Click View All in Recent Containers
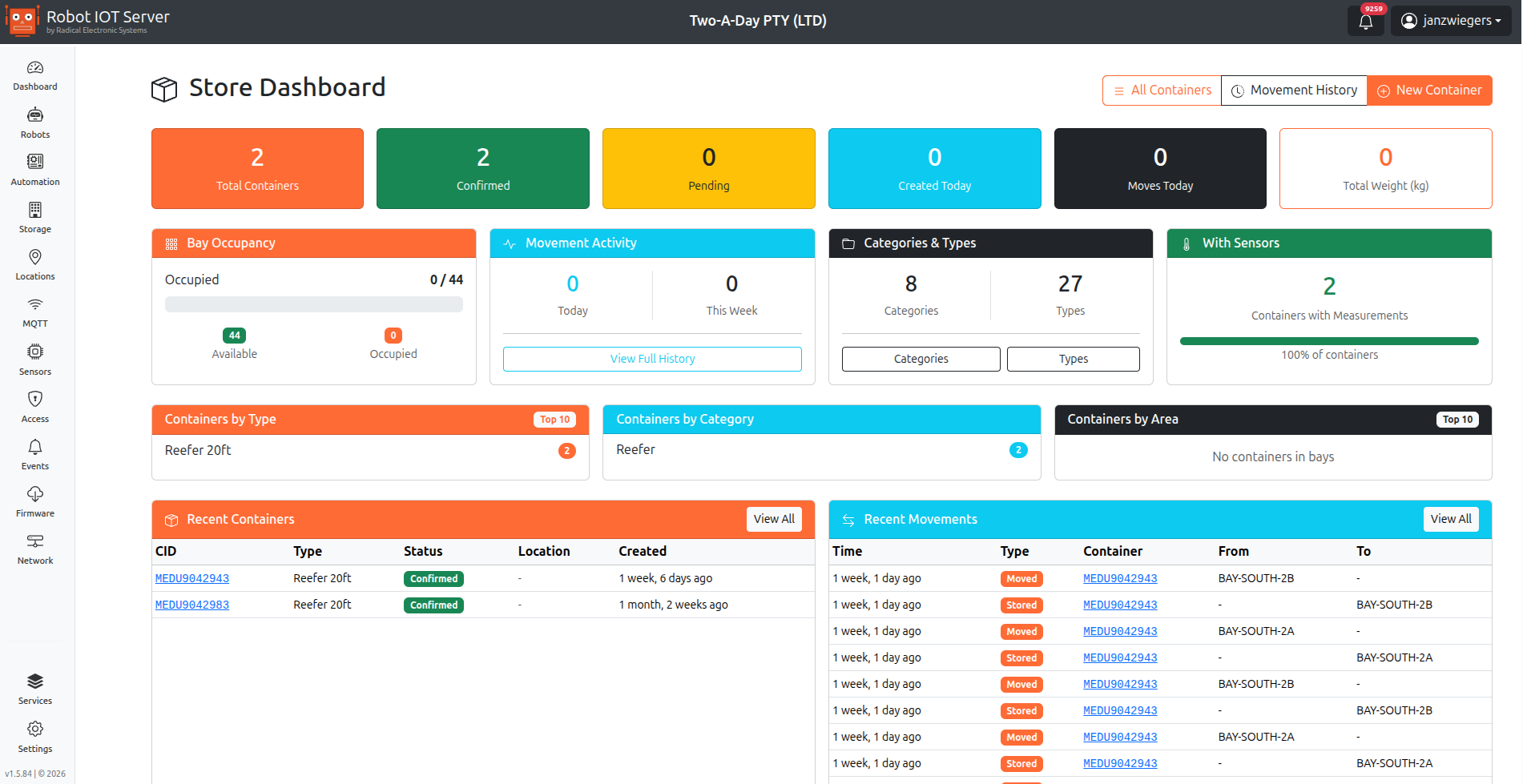The height and width of the screenshot is (784, 1523). [x=774, y=519]
